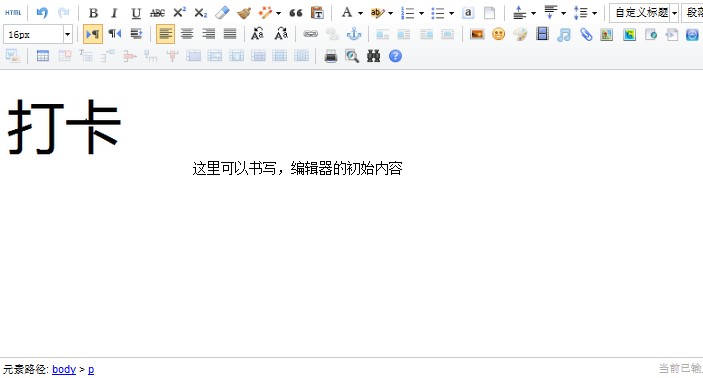Open the emoticon smiley picker
The image size is (703, 378).
(499, 34)
